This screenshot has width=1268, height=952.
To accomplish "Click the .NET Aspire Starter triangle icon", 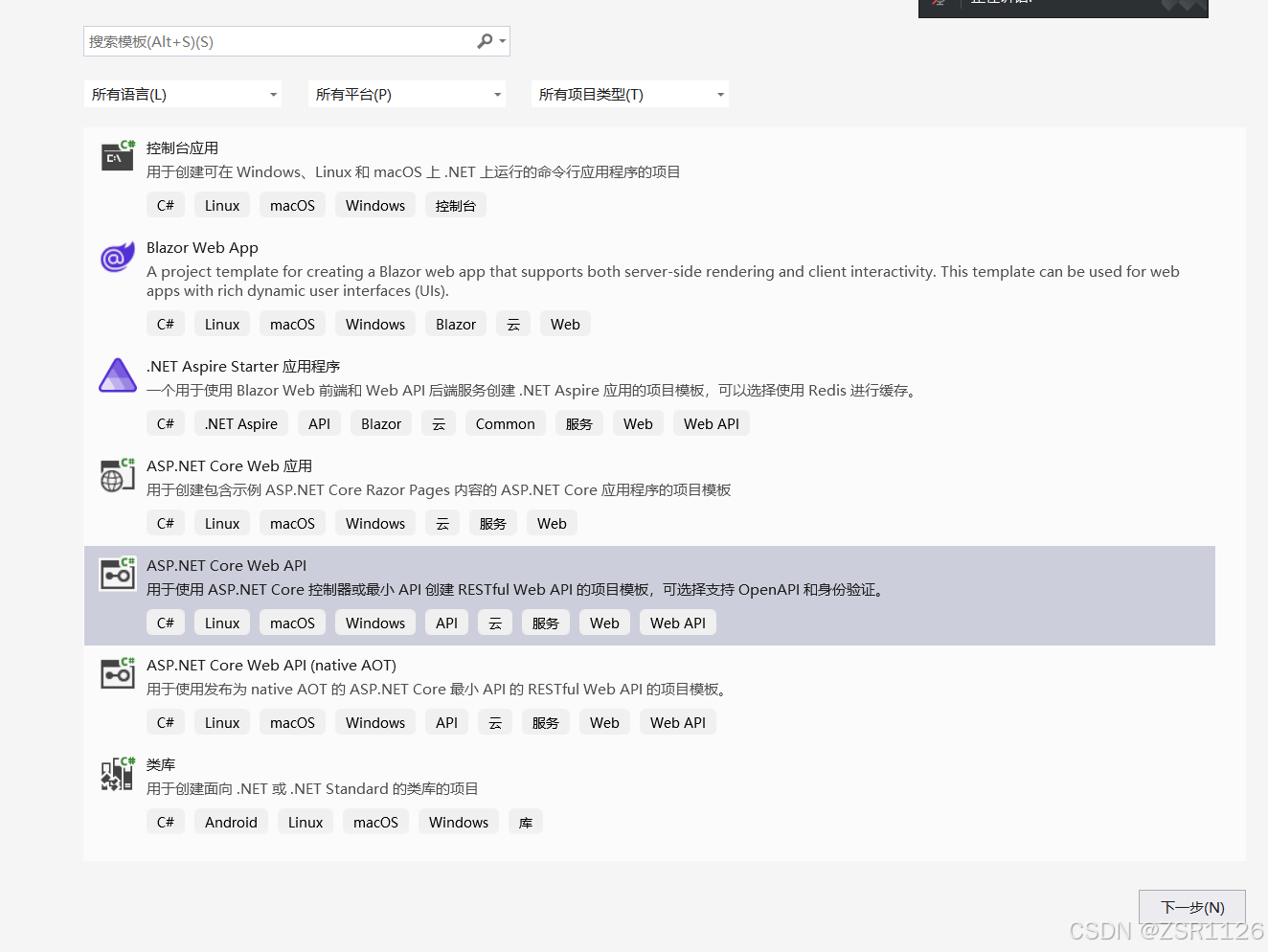I will pyautogui.click(x=117, y=374).
